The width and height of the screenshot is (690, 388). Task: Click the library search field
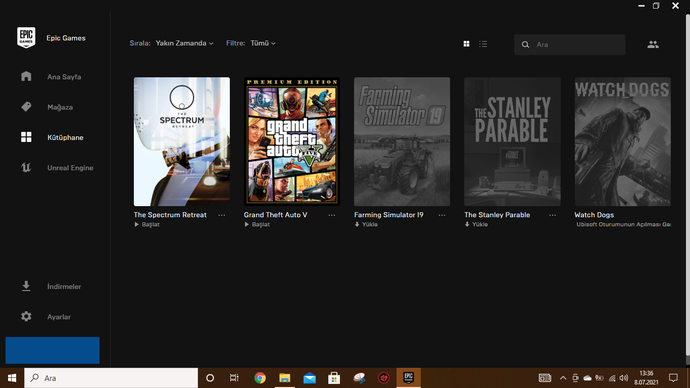[569, 44]
